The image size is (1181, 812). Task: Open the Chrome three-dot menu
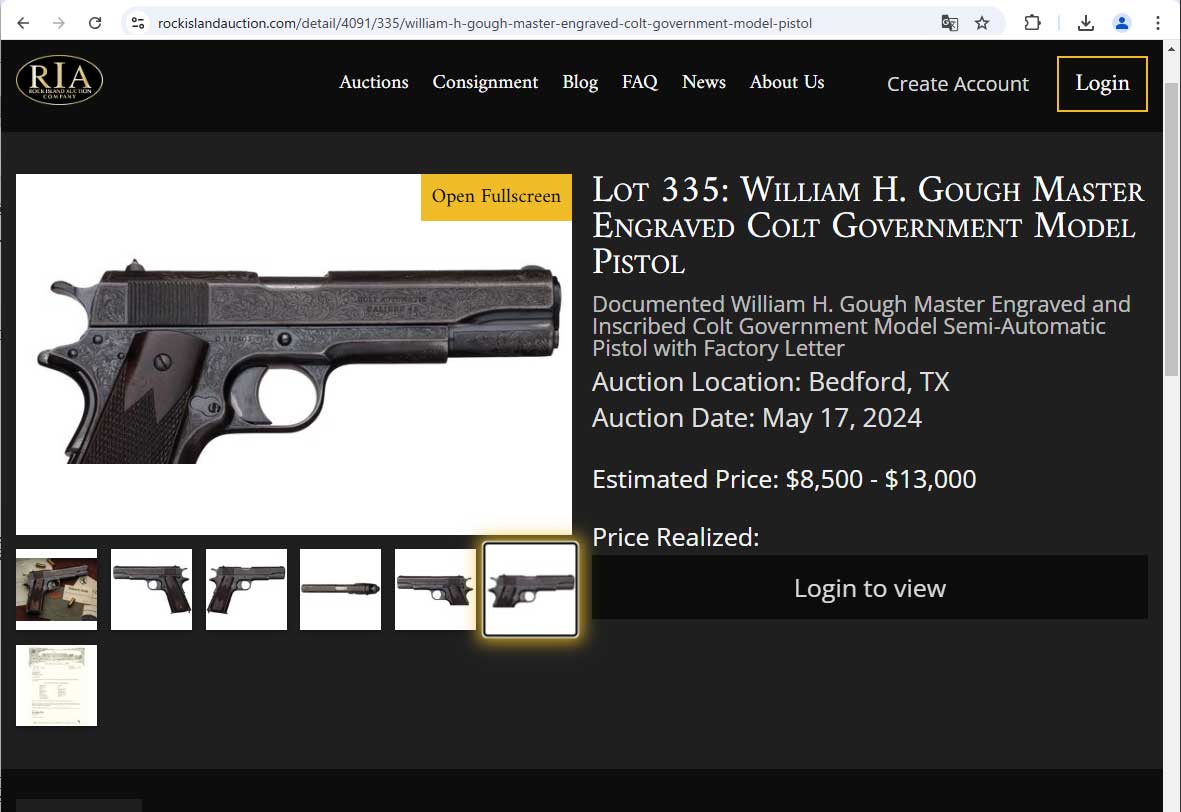[1158, 23]
